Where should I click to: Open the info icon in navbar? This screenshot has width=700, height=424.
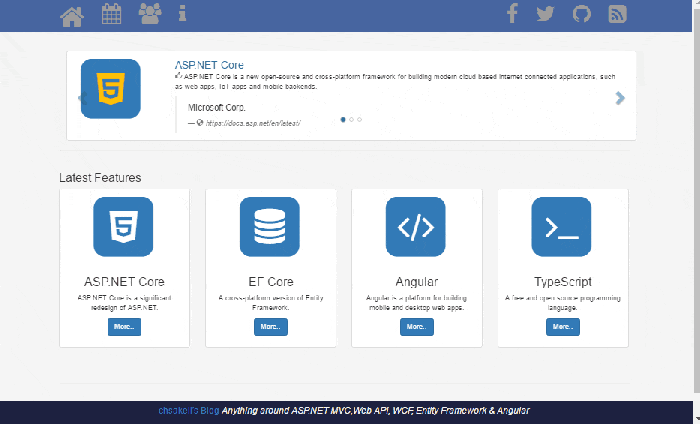coord(182,14)
